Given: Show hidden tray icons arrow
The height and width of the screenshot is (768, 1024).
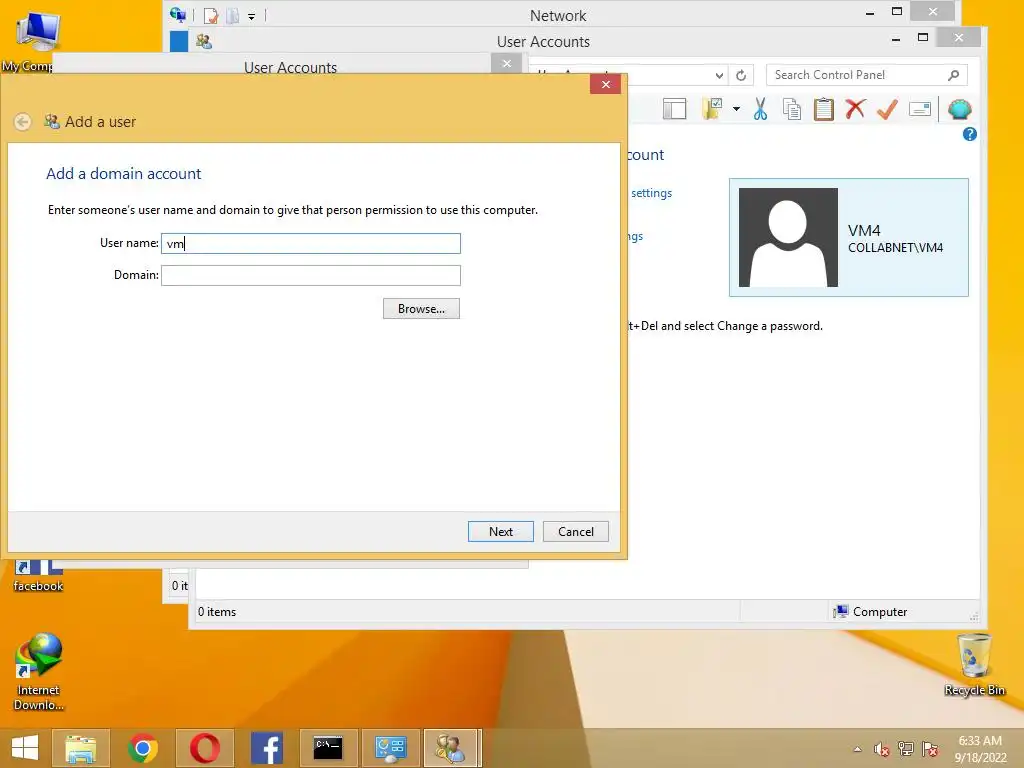Looking at the screenshot, I should (x=857, y=749).
